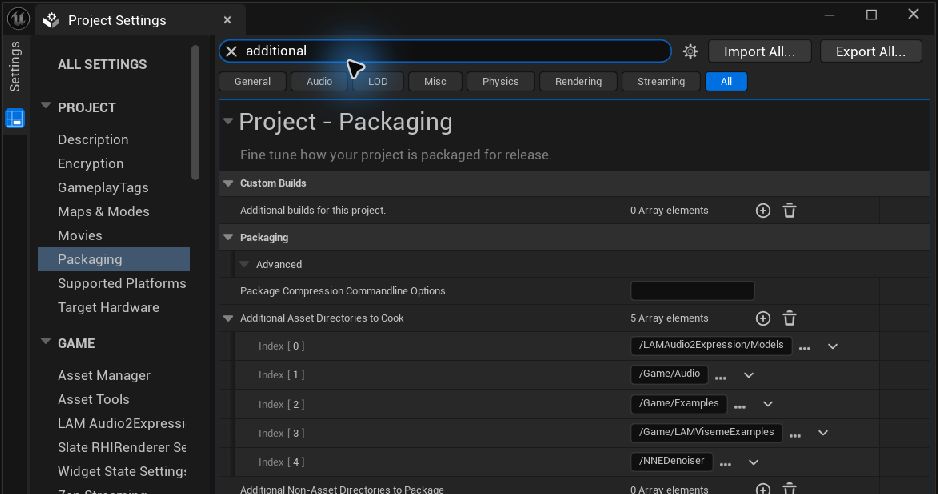Click Package Compression Commandline Options field
The height and width of the screenshot is (494, 938).
pos(692,291)
